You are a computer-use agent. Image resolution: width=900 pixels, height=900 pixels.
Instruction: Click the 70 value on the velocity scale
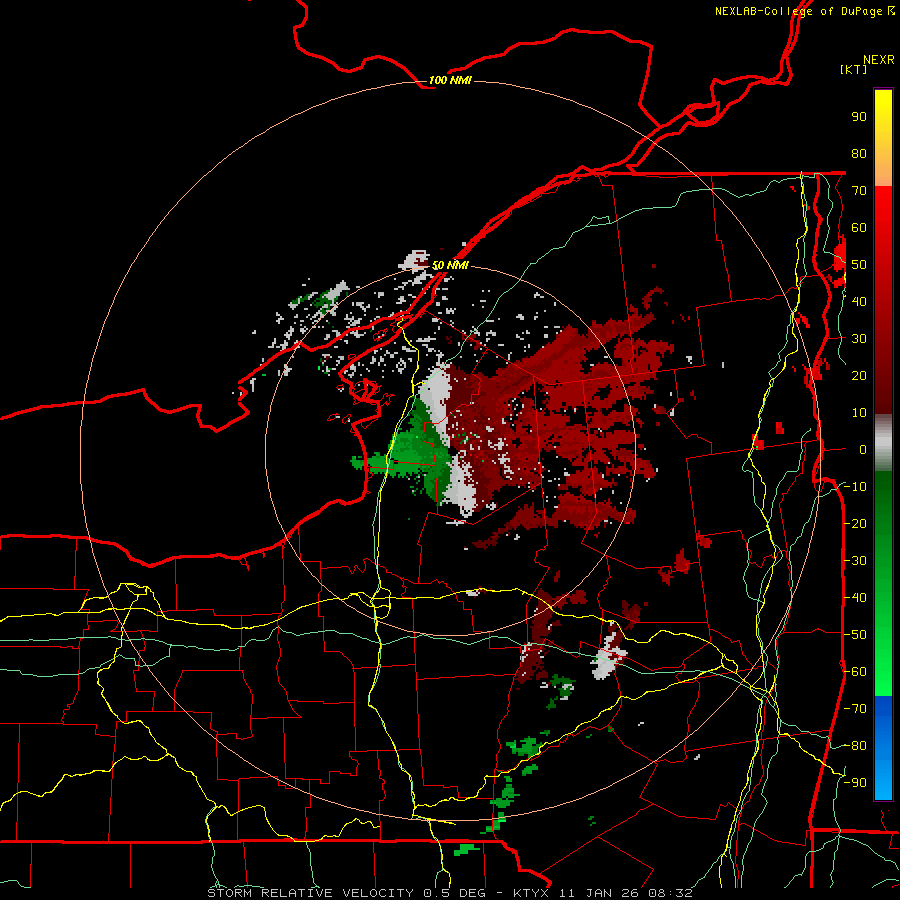tap(859, 191)
